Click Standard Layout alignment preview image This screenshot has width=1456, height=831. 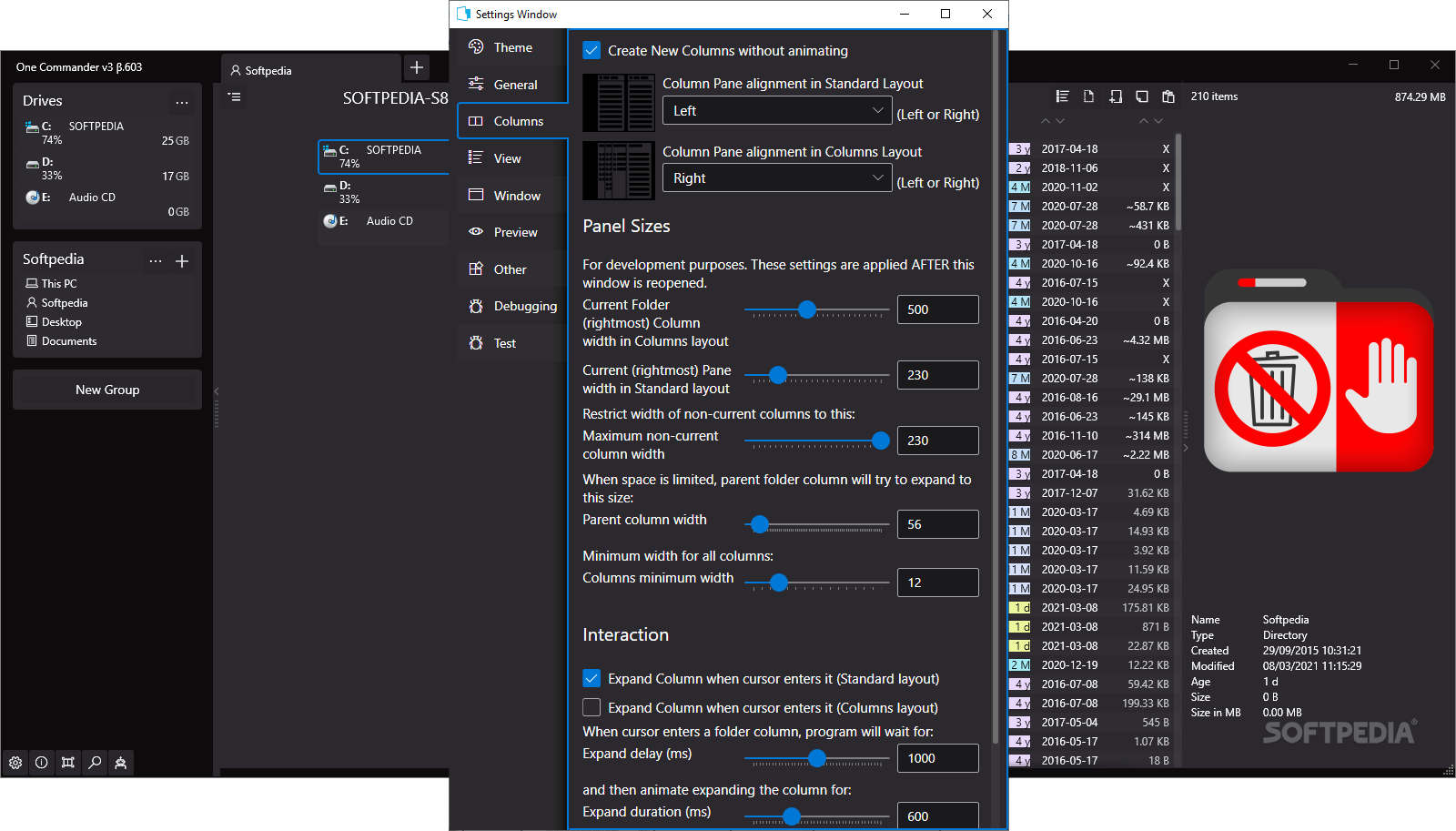click(x=619, y=103)
